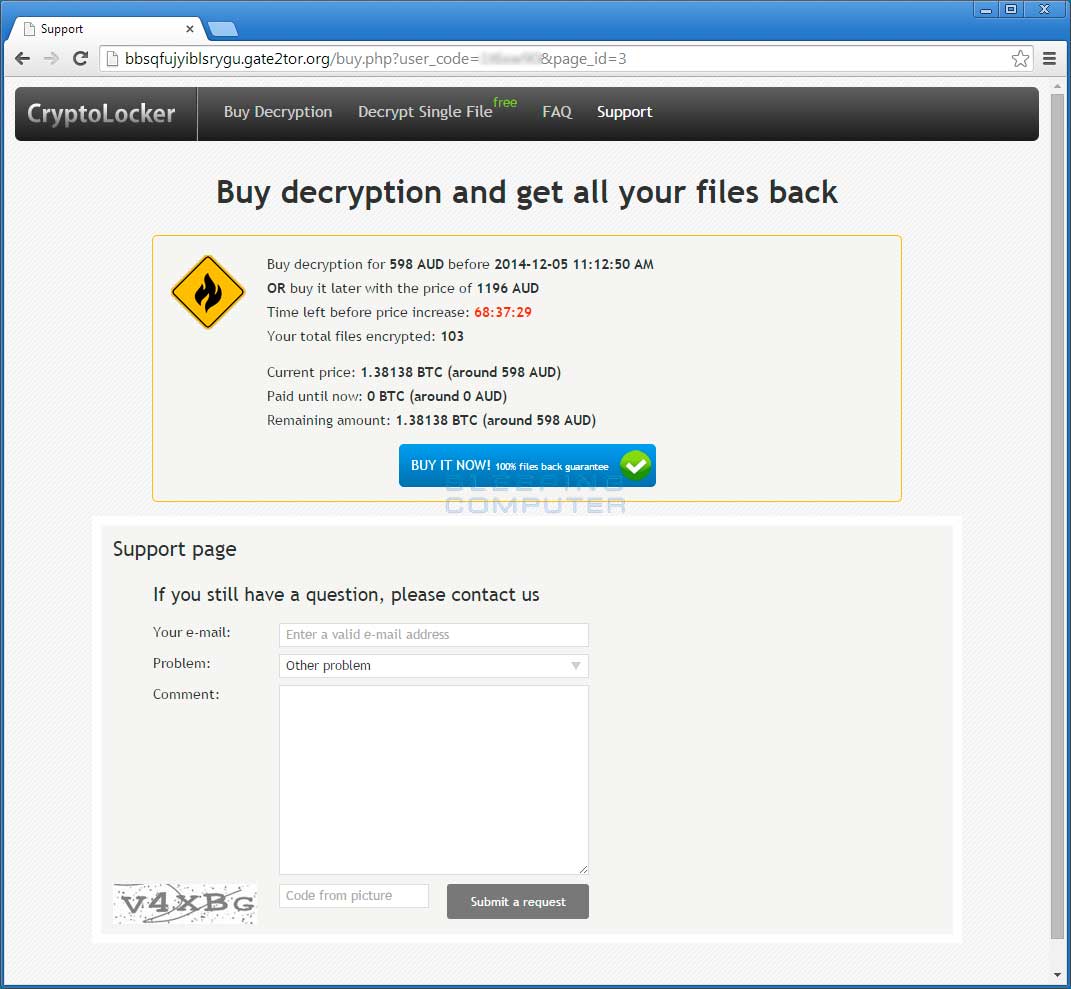1071x989 pixels.
Task: Reload the page with refresh icon
Action: [81, 59]
